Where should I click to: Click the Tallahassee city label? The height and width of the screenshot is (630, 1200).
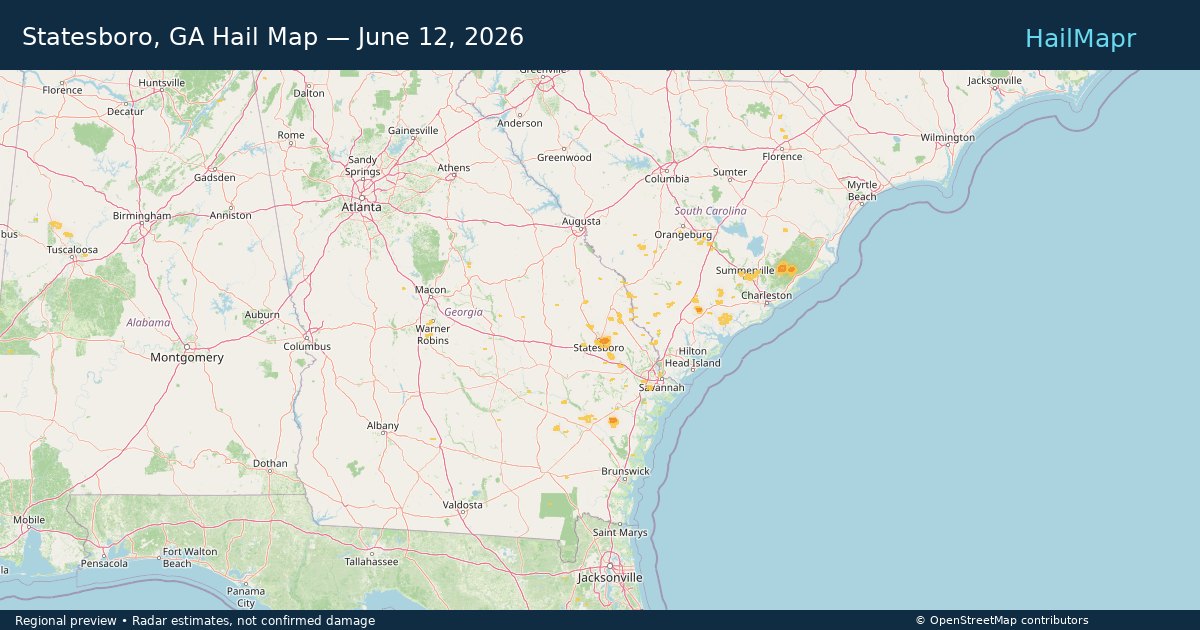pos(370,562)
